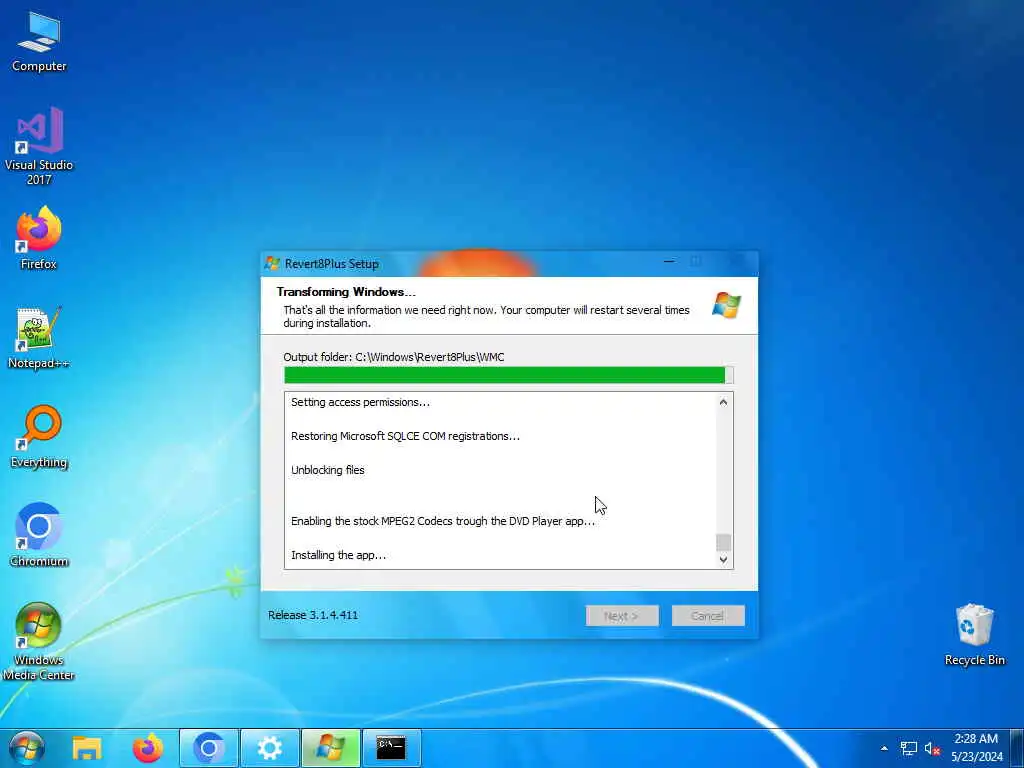Open the Chromium desktop shortcut

click(39, 536)
